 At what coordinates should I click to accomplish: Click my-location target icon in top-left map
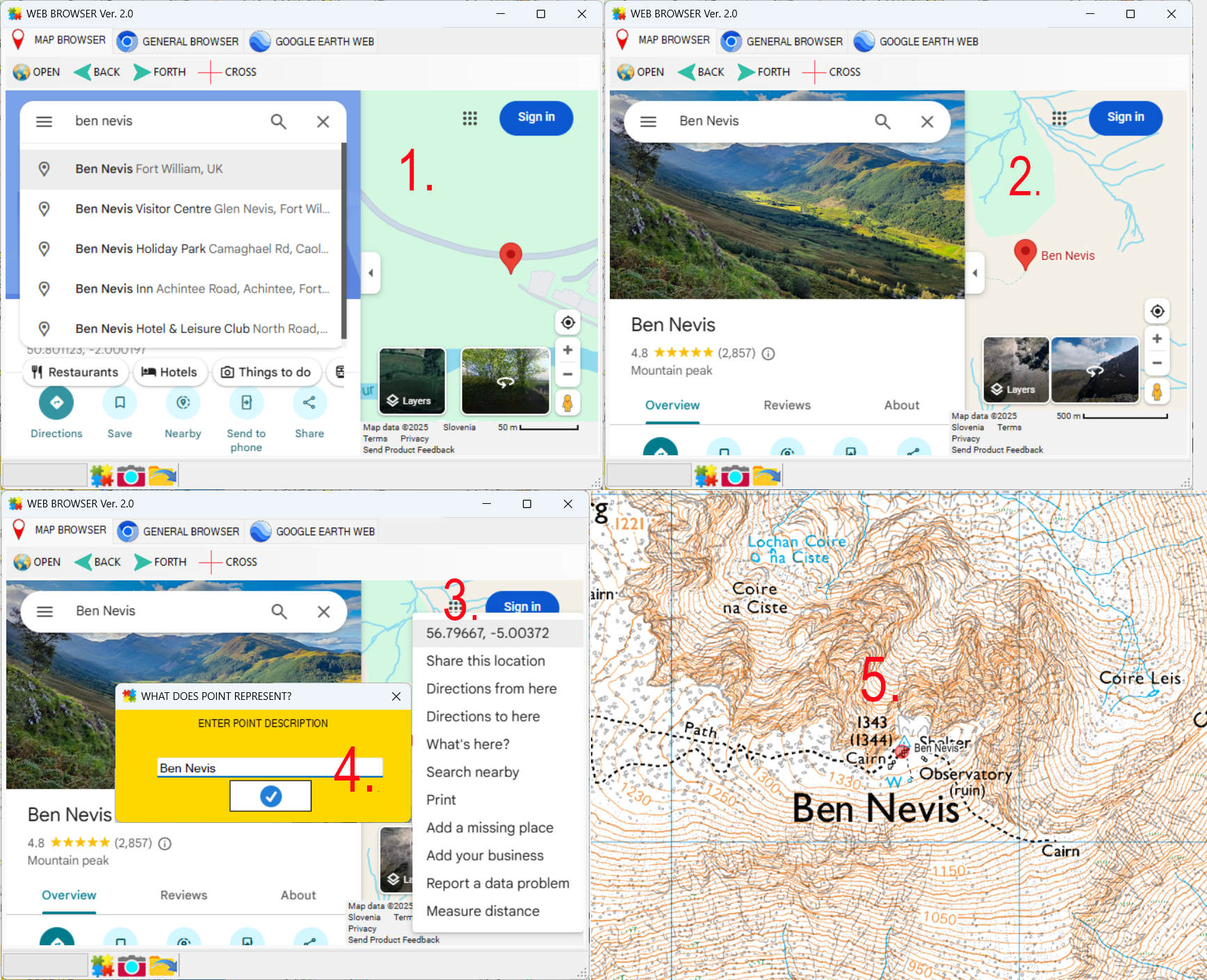(568, 322)
